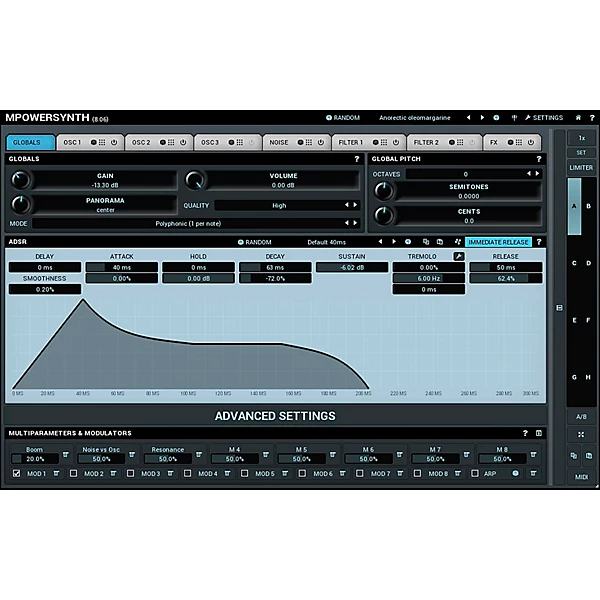Screen dimensions: 600x600
Task: Open the MODE Polyphonic selector
Action: pos(188,223)
